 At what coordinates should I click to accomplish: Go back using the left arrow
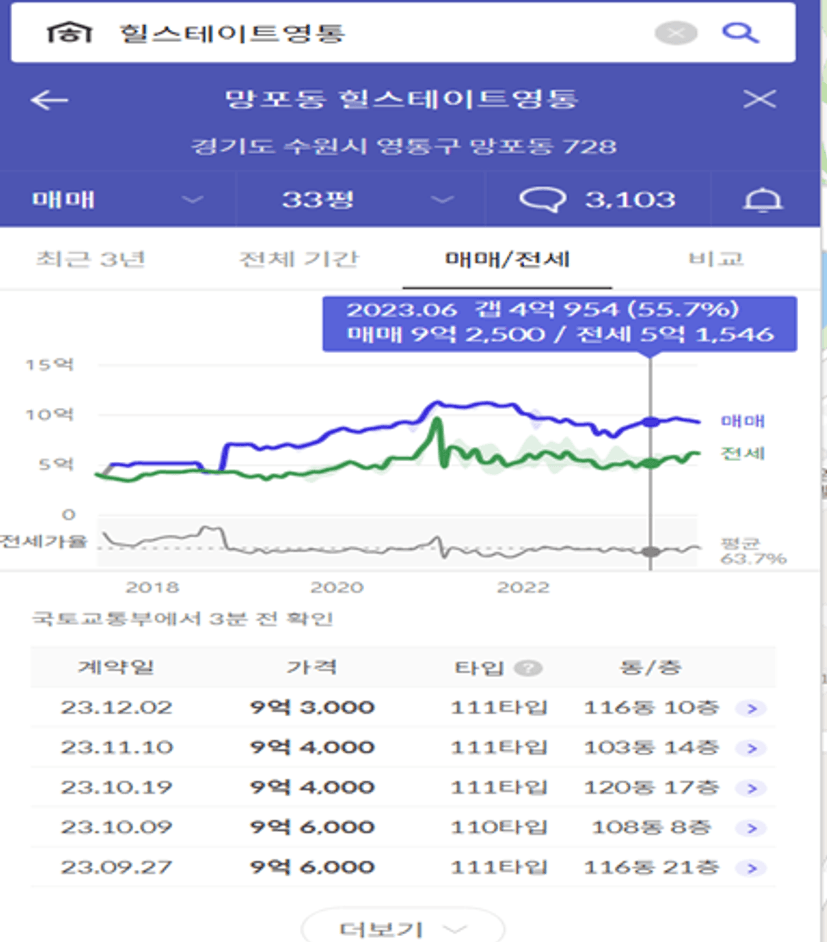coord(49,100)
